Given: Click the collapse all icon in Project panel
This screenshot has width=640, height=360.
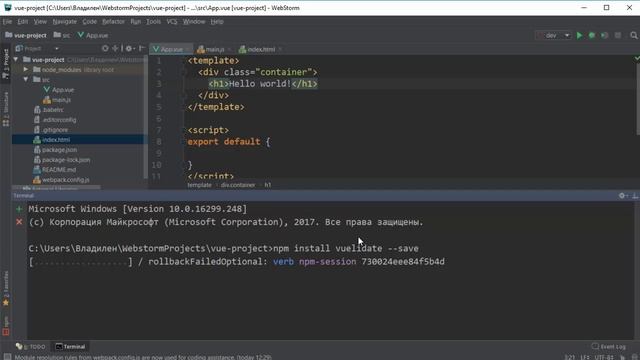Looking at the screenshot, I should tap(116, 49).
